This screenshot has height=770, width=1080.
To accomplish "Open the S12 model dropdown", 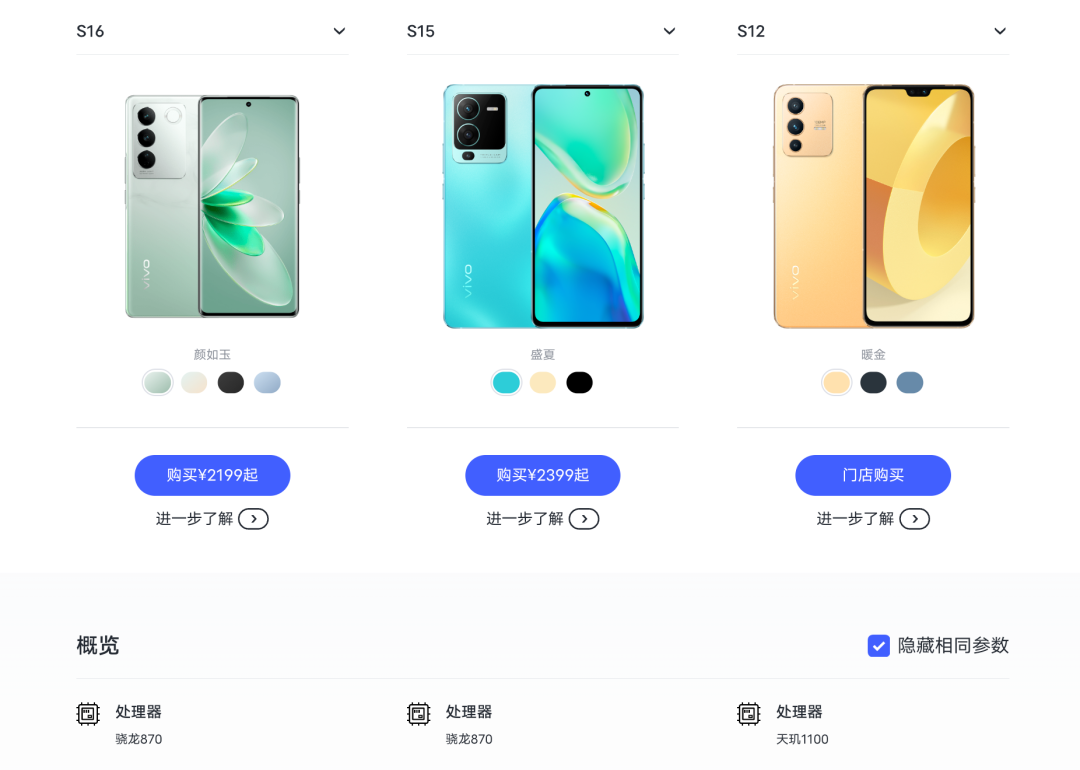I will point(873,31).
